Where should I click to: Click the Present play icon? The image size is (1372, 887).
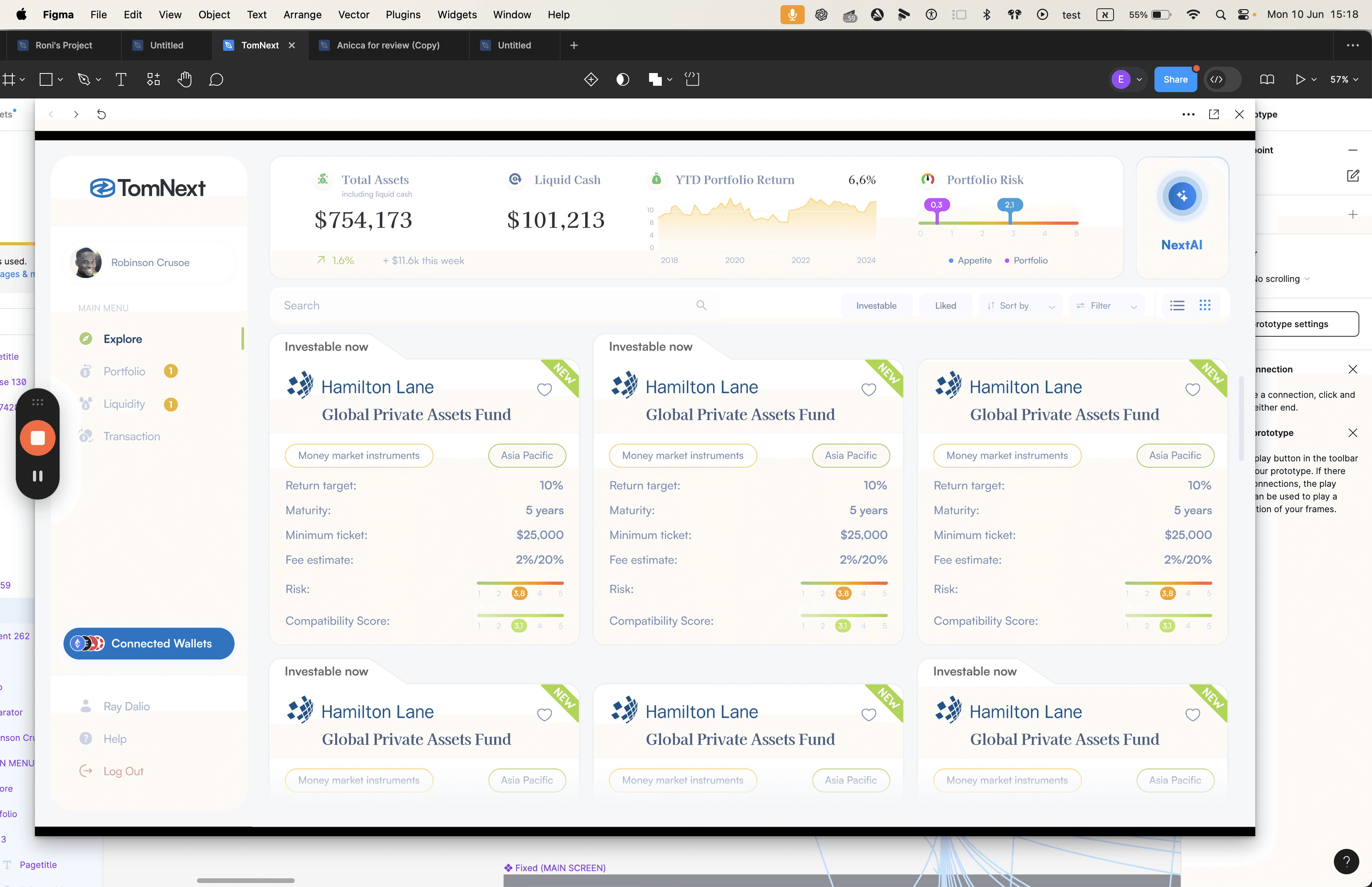1300,79
